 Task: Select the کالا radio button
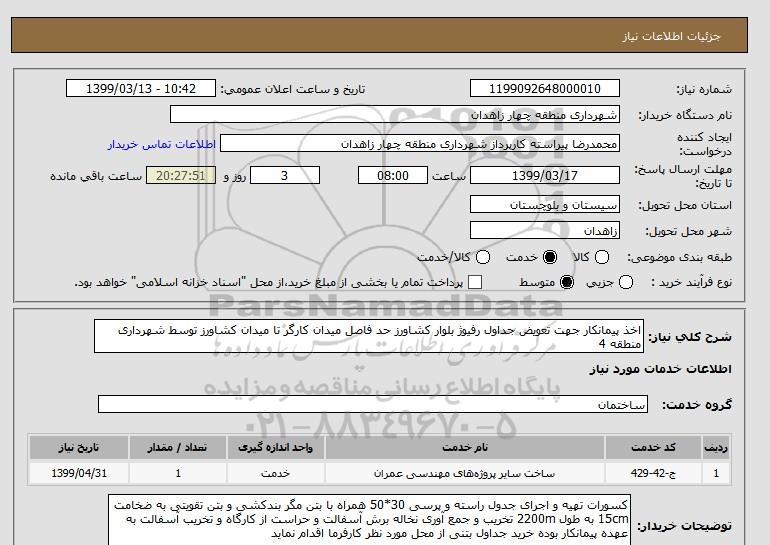click(602, 257)
